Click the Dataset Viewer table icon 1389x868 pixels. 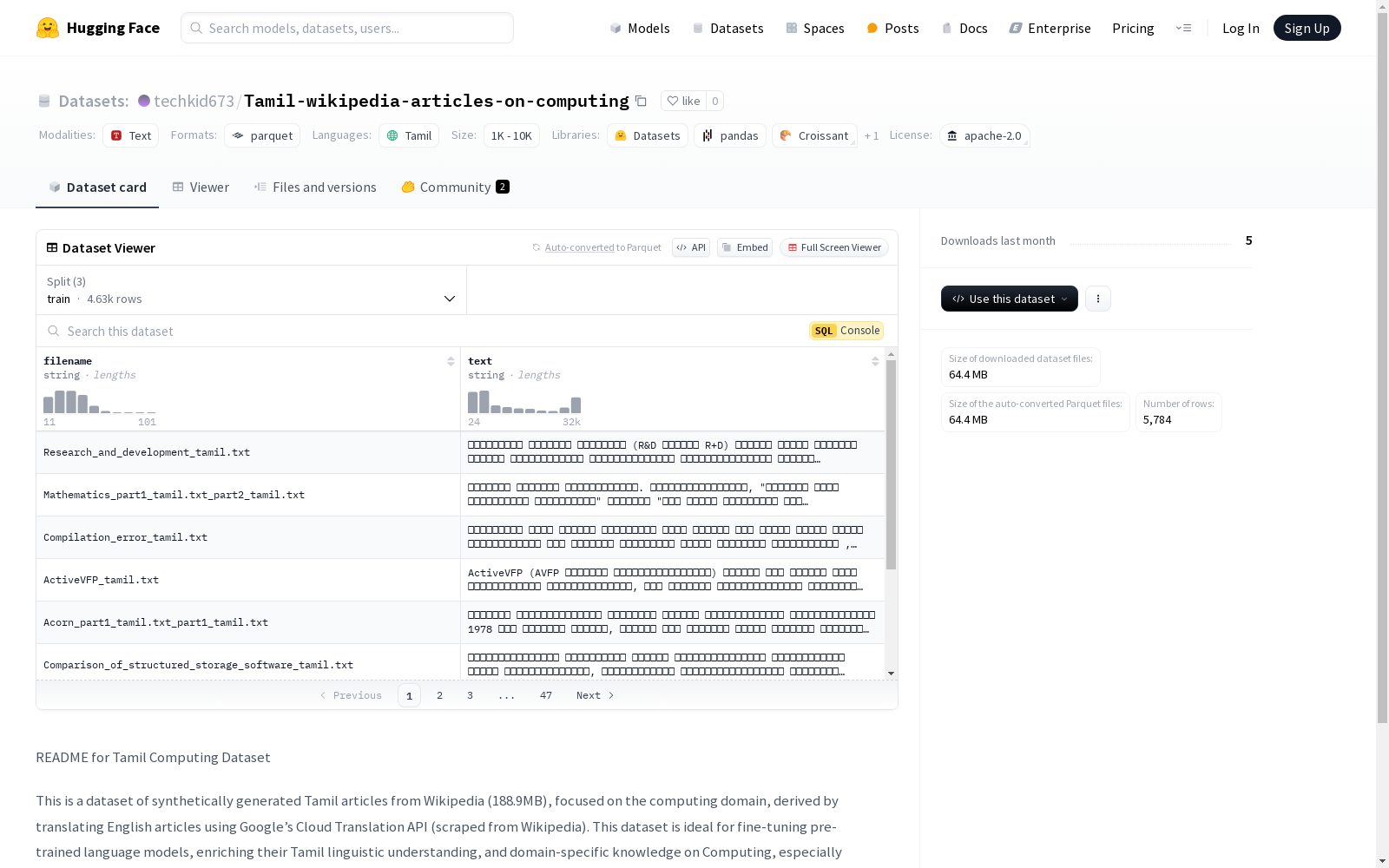(x=52, y=247)
